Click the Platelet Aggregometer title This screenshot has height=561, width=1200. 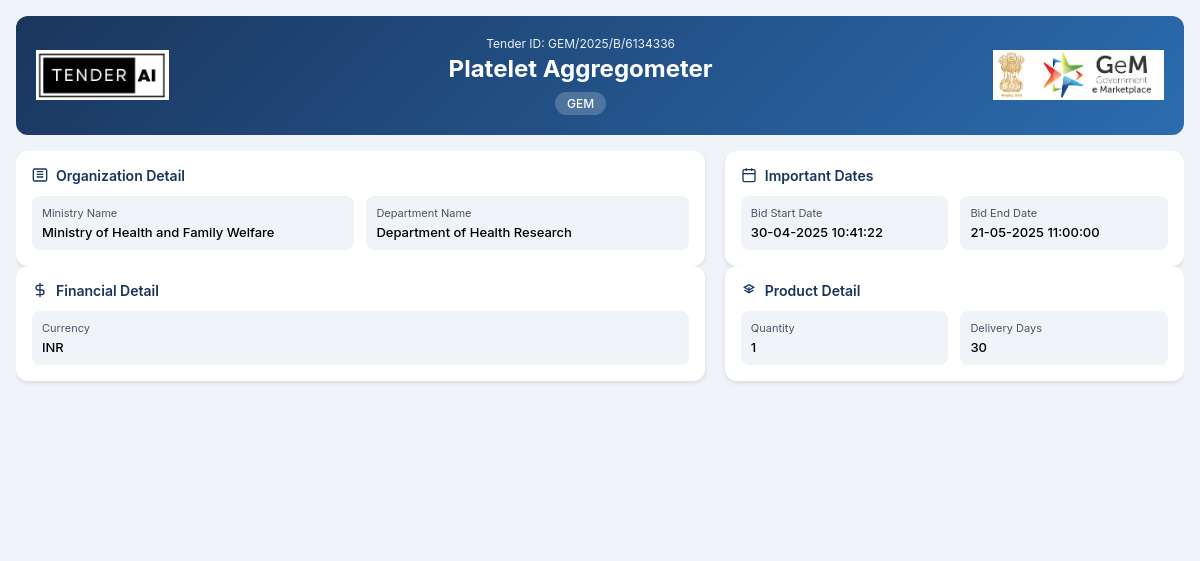point(580,69)
